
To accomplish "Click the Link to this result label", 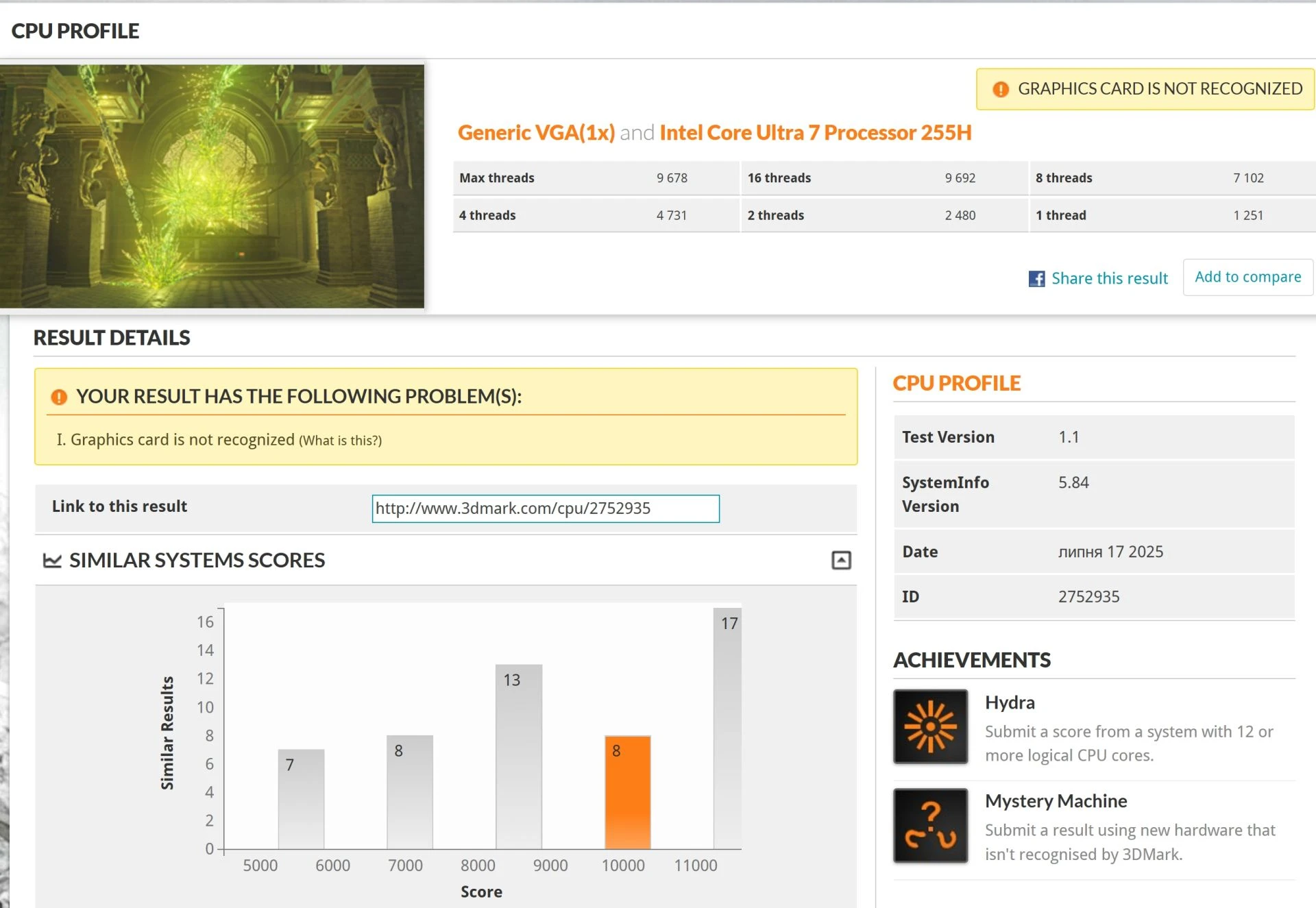I will click(119, 506).
